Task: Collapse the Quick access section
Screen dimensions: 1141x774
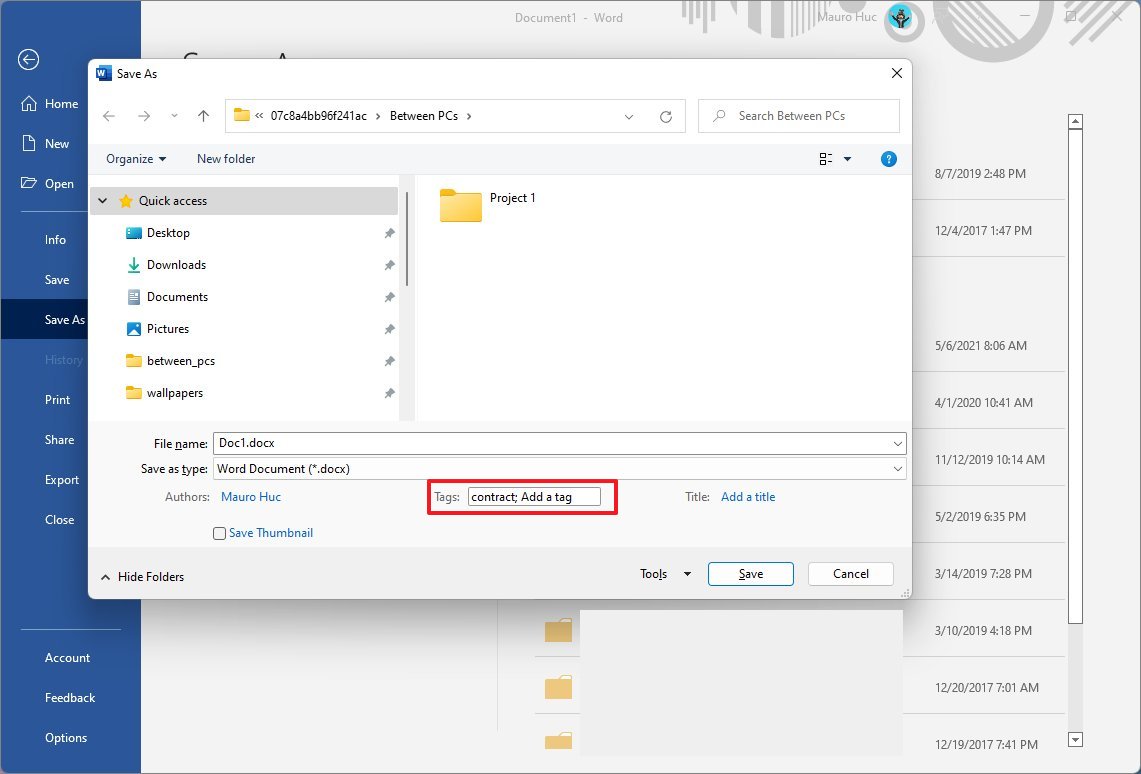Action: pos(101,200)
